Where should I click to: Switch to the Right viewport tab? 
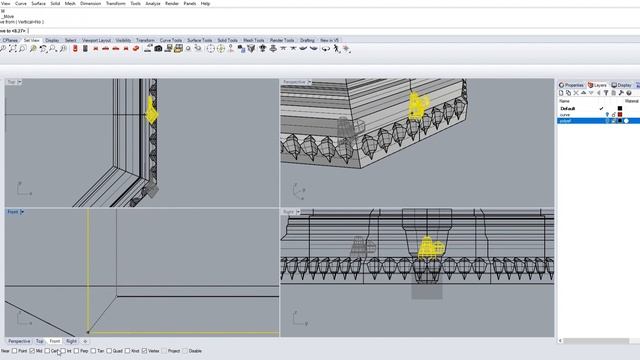(x=71, y=341)
